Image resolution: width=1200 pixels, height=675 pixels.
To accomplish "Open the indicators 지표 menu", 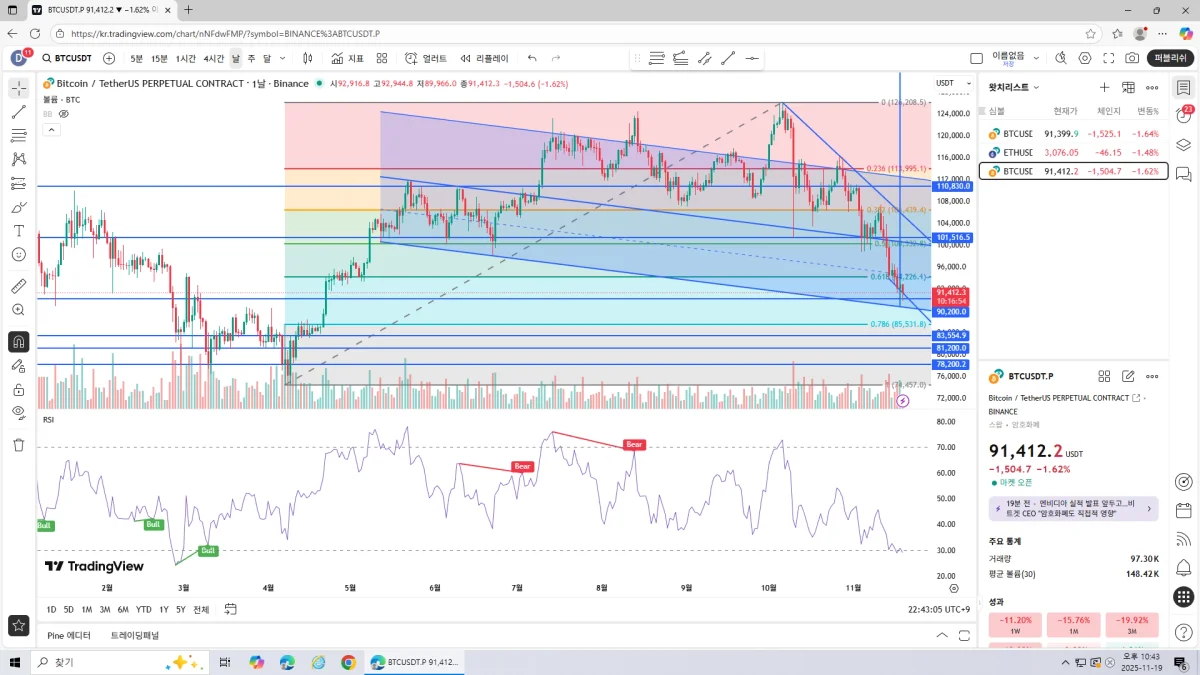I will 347,58.
